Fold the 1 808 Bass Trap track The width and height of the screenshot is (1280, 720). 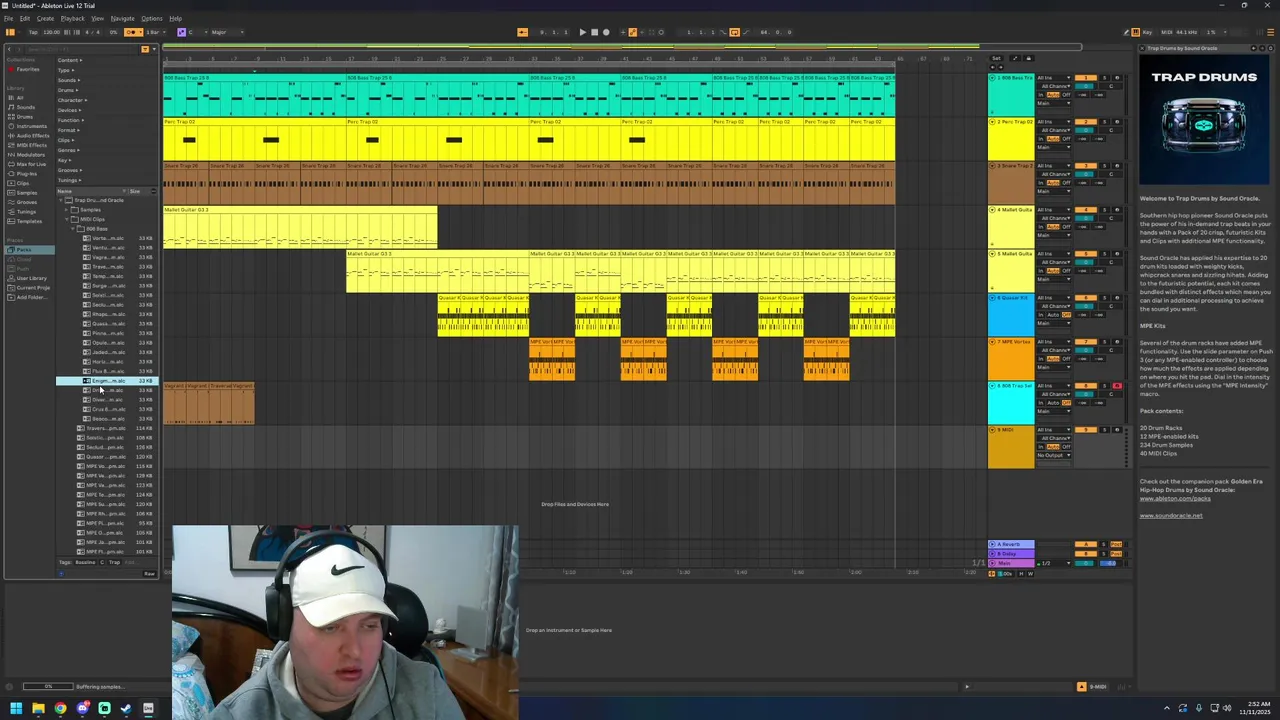click(992, 78)
